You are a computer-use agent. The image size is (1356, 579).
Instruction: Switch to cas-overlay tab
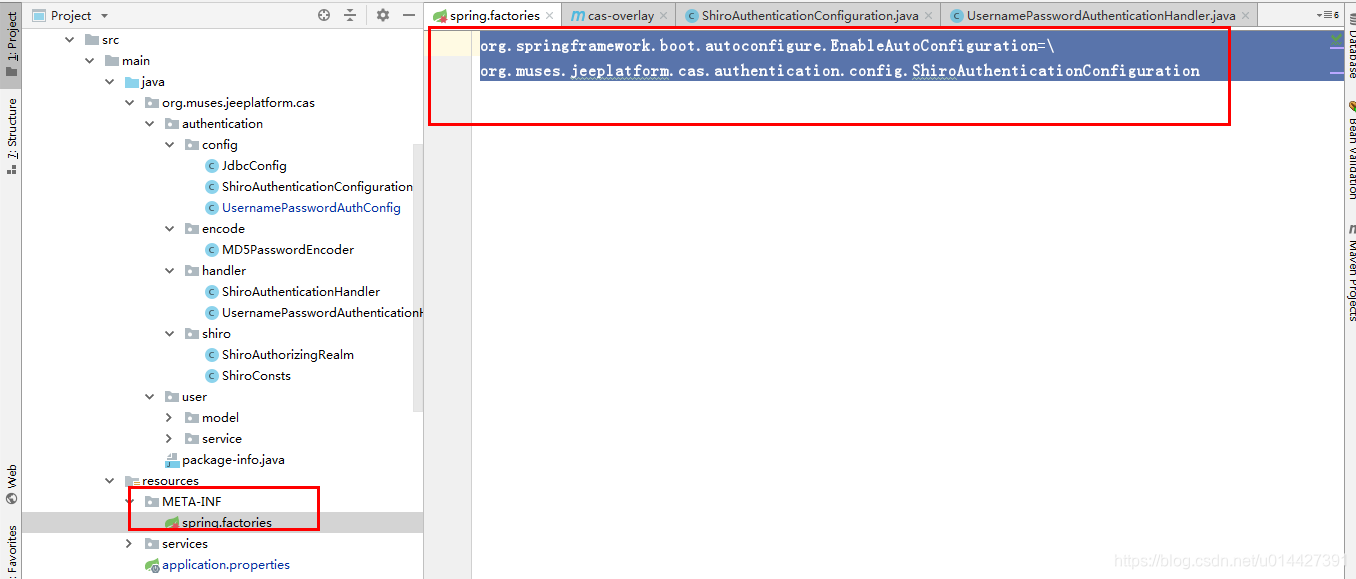click(x=620, y=16)
